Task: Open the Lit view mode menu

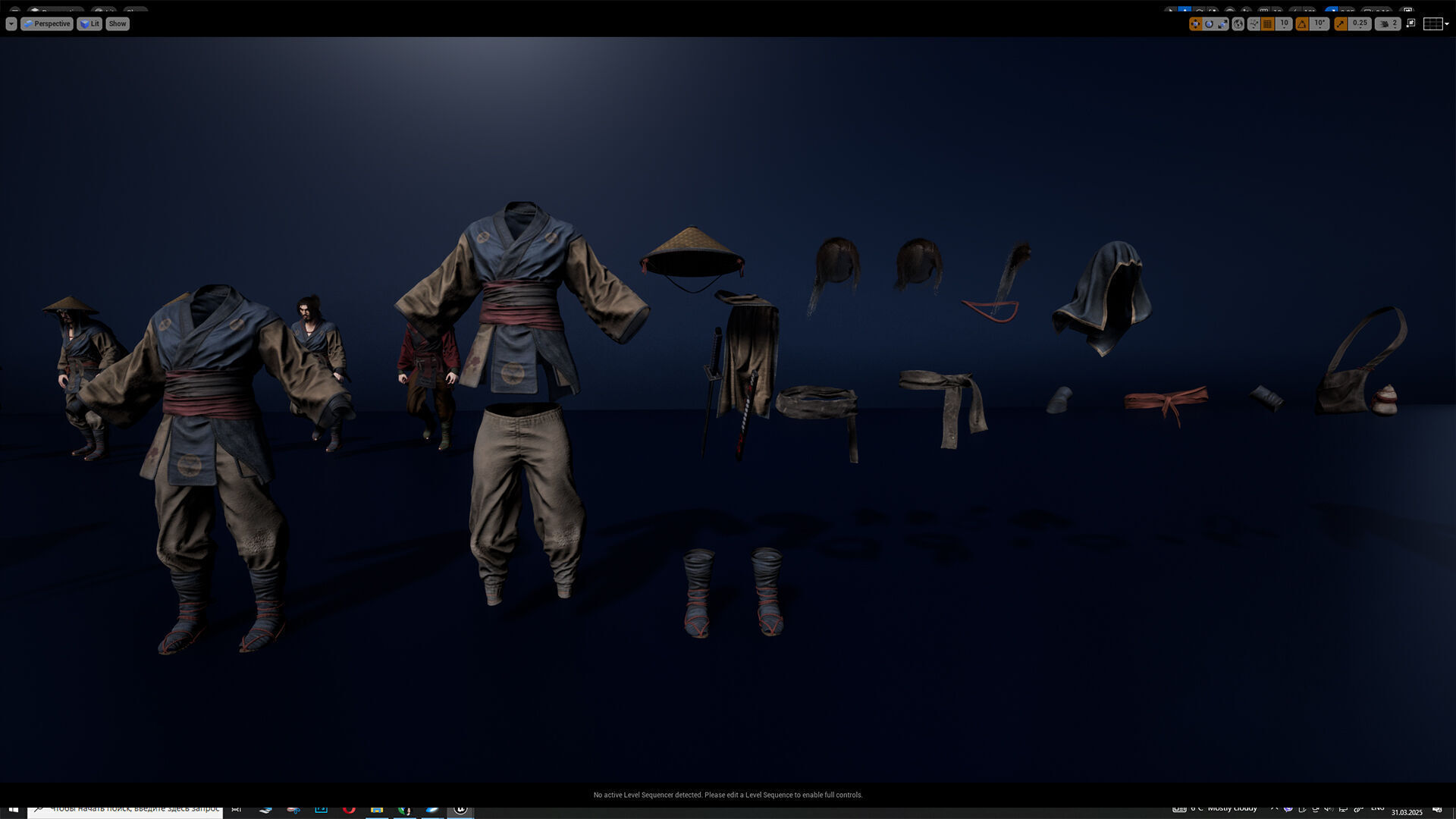Action: 89,24
